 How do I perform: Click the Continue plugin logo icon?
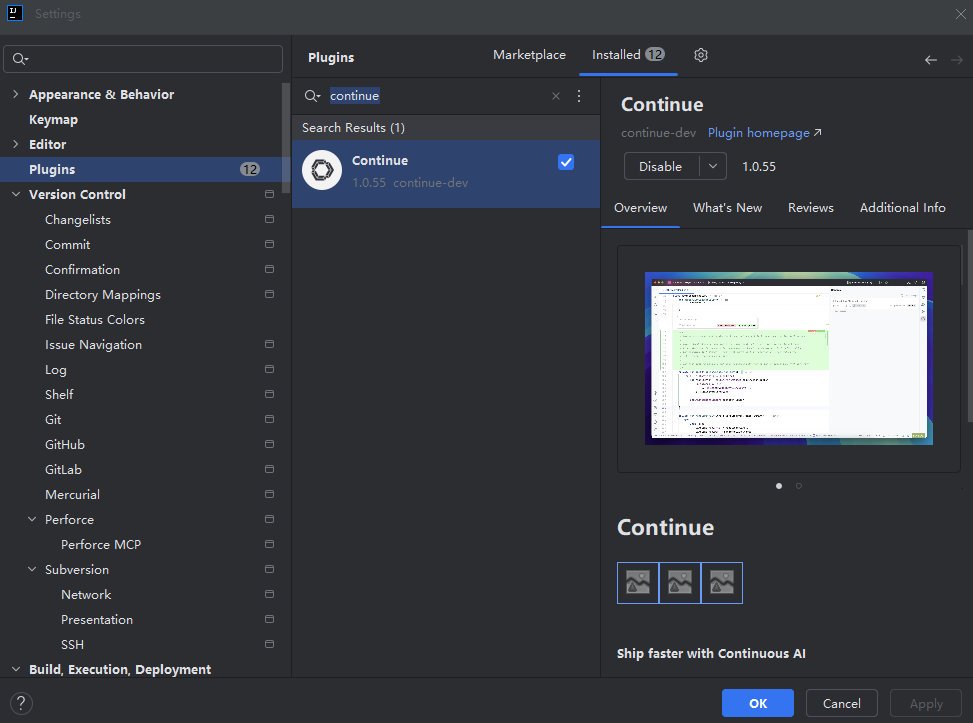(x=322, y=171)
